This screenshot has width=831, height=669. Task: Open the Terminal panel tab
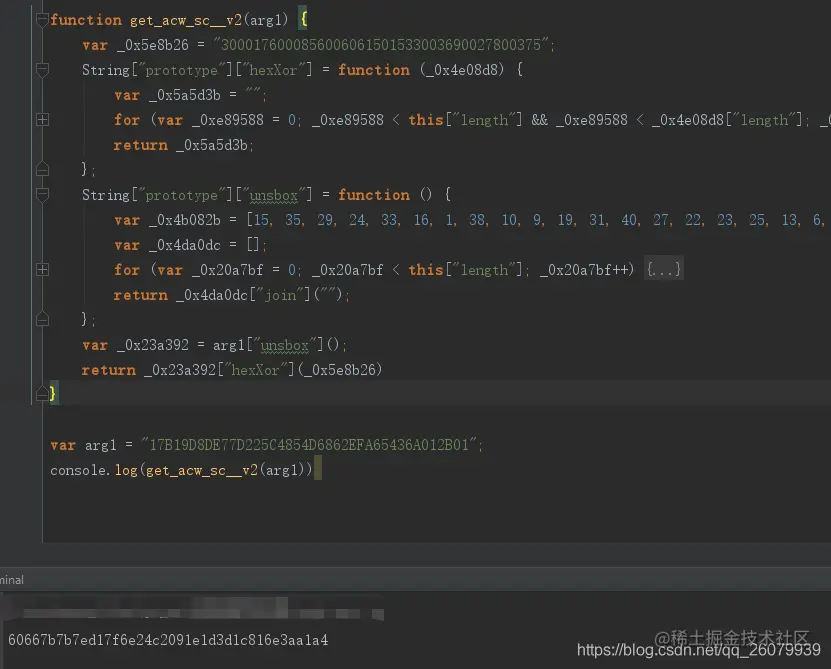[12, 580]
